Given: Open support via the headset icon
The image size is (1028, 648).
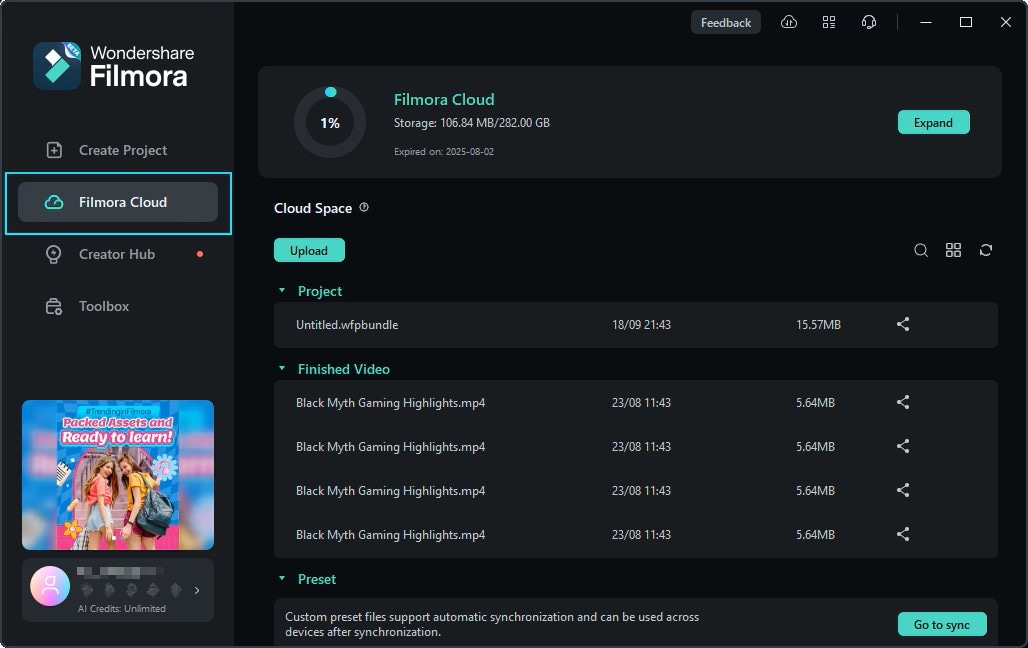Looking at the screenshot, I should (869, 21).
